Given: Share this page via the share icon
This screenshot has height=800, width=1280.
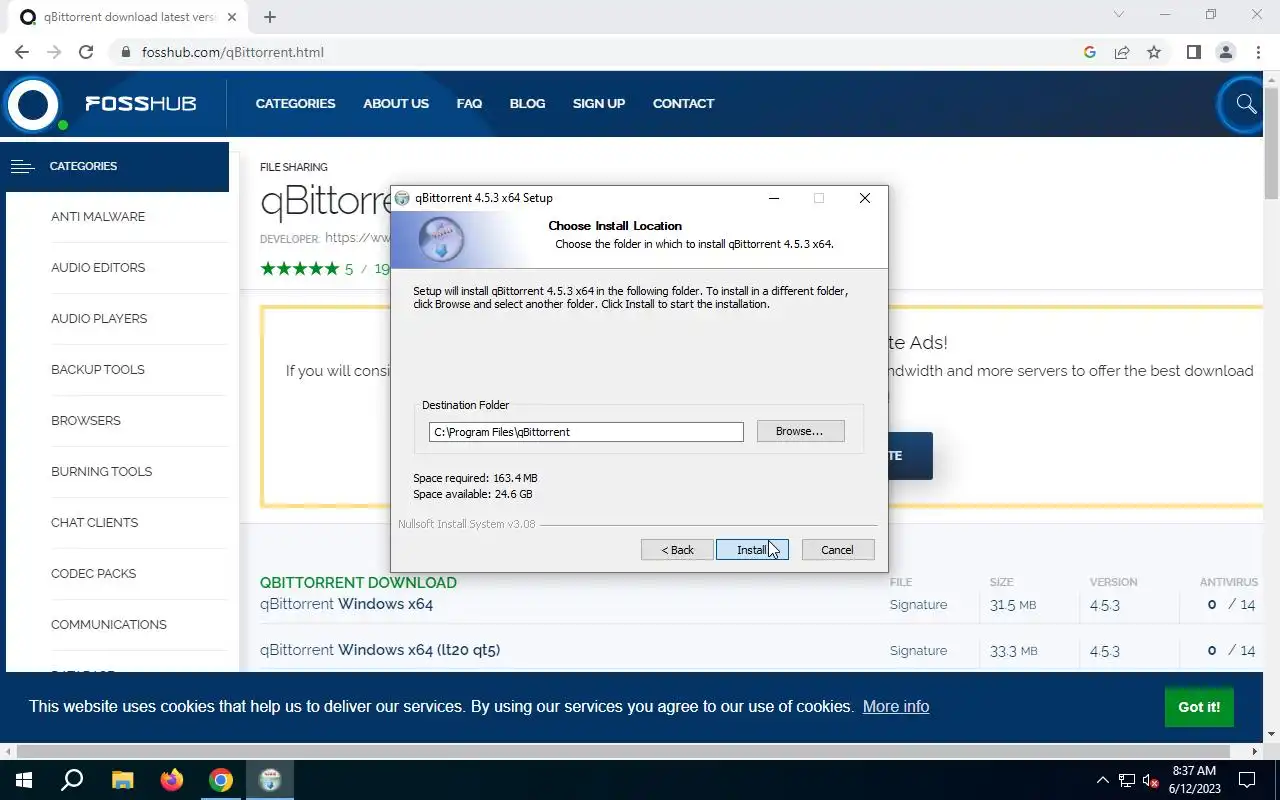Looking at the screenshot, I should (x=1122, y=52).
